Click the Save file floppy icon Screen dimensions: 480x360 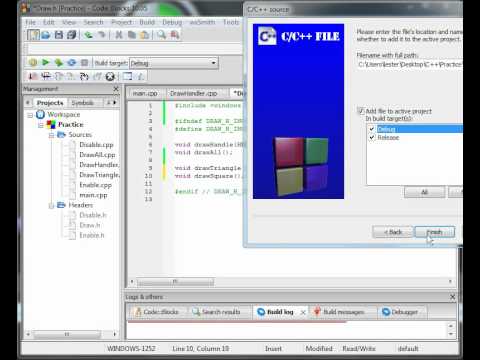(x=59, y=35)
